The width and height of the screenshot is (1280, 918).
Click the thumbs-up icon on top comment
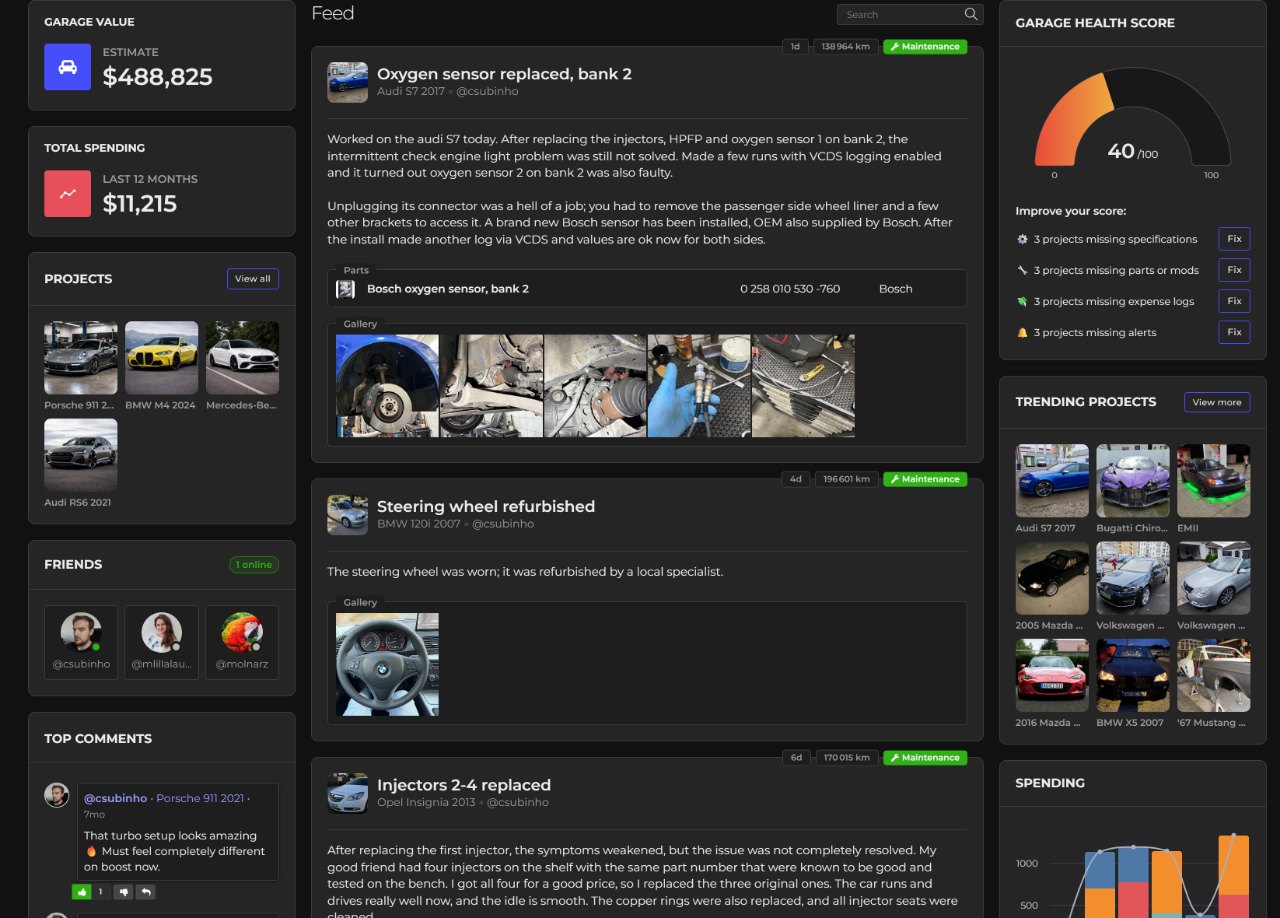(81, 891)
